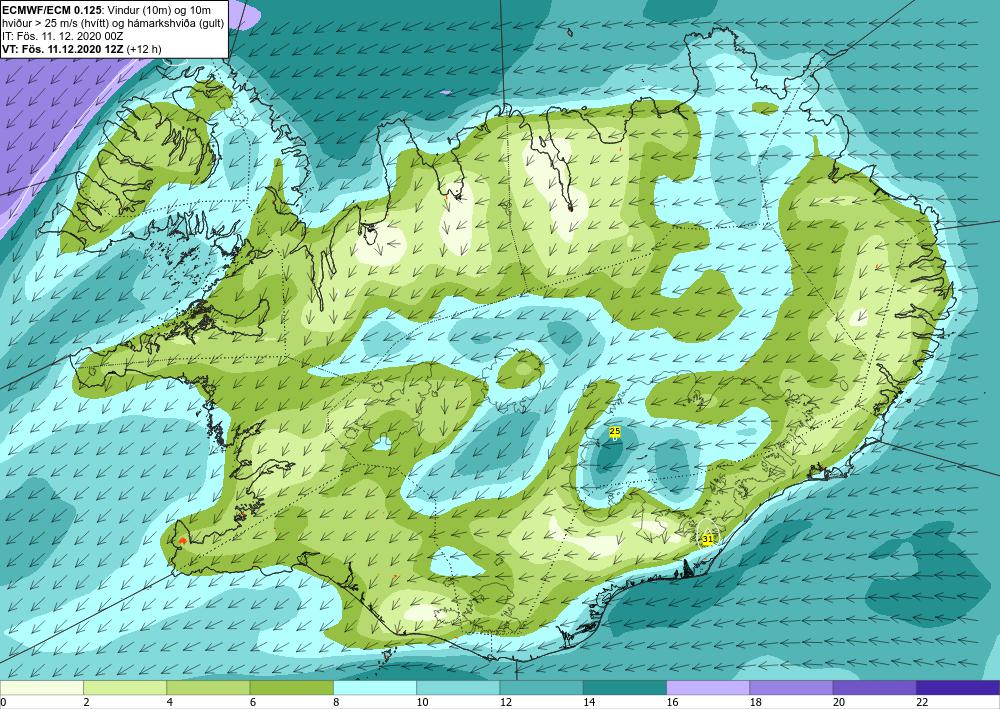Pick the 20–22 m/s purple legend swatch
Screen dimensions: 1000x709
coord(875,687)
